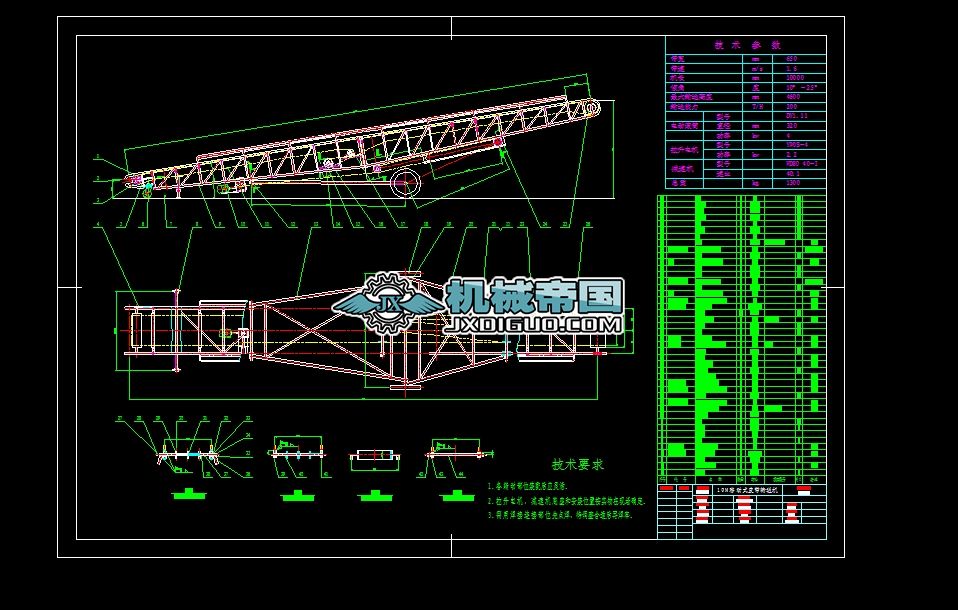The width and height of the screenshot is (958, 610).
Task: Click the 技术要求 heading text
Action: click(577, 465)
